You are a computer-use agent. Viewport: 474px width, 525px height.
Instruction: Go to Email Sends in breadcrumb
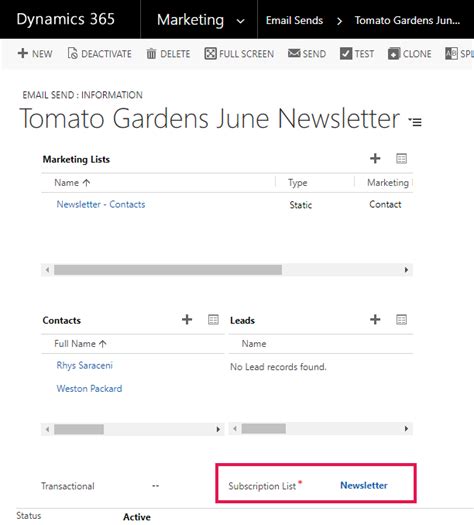pos(294,20)
